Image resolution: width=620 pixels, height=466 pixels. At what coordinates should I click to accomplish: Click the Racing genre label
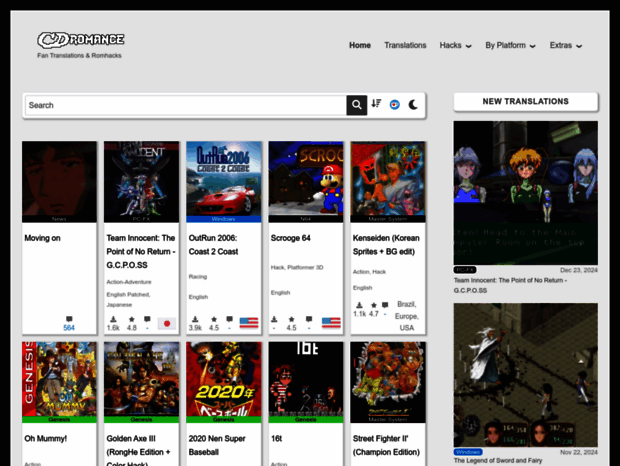(x=198, y=276)
